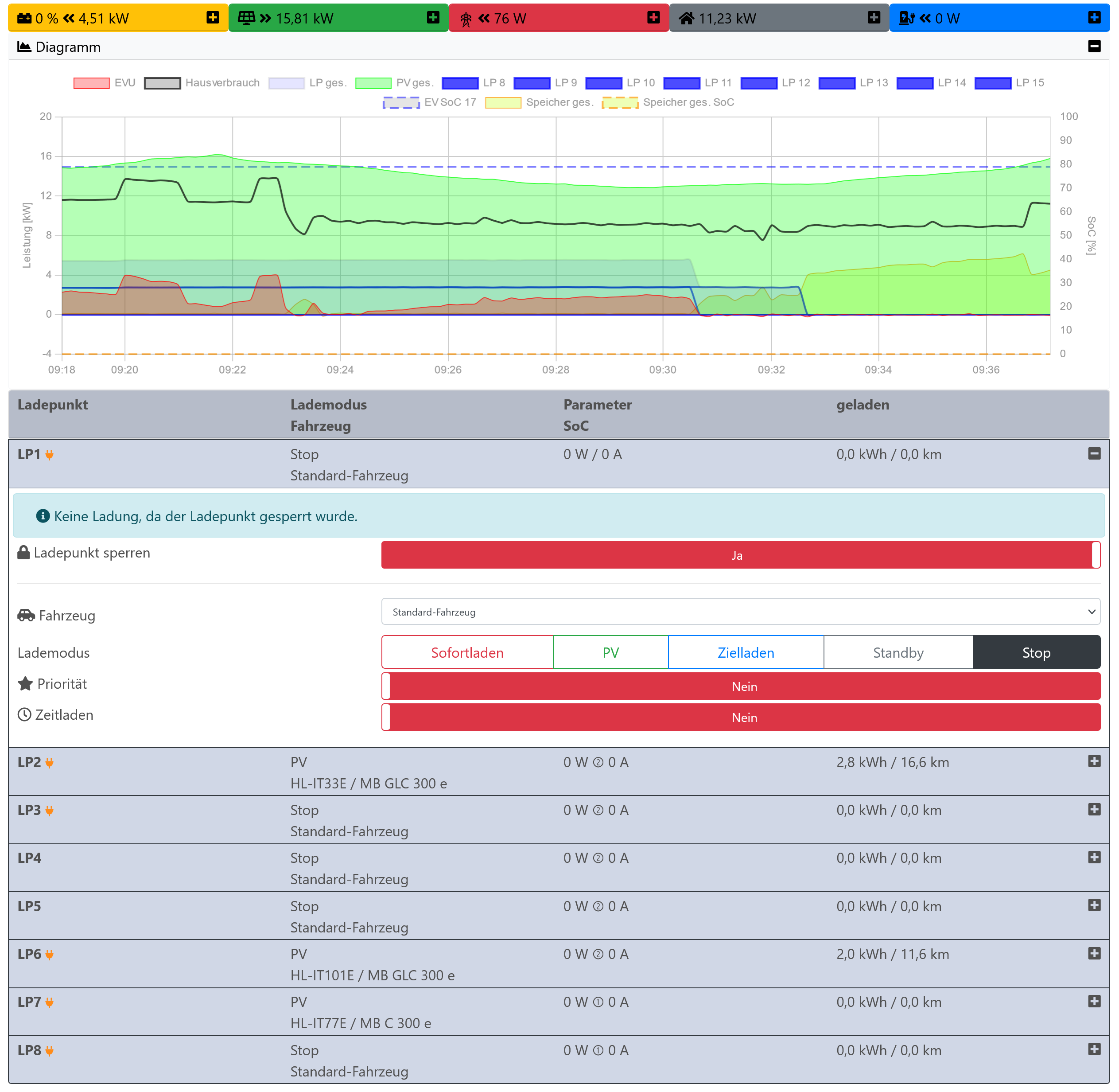1119x1092 pixels.
Task: Expand the yellow battery storage card
Action: 213,18
